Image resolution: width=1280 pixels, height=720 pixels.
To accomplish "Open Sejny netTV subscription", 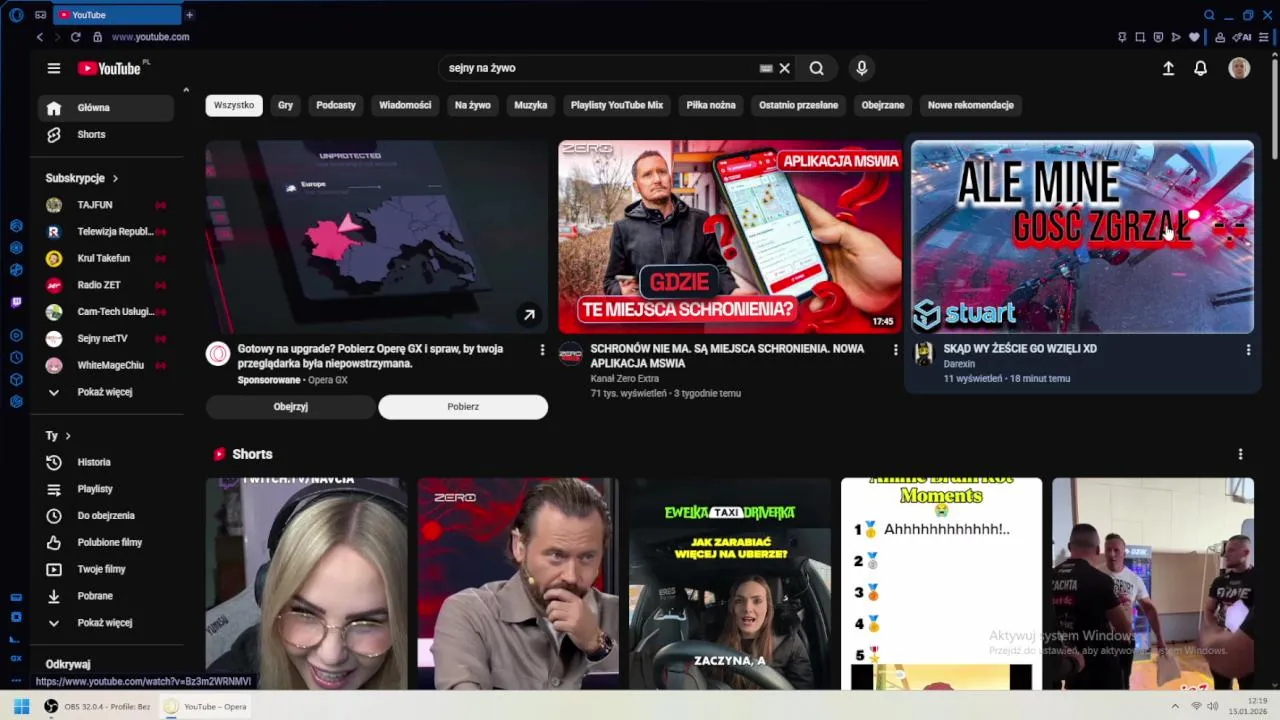I will pos(106,338).
